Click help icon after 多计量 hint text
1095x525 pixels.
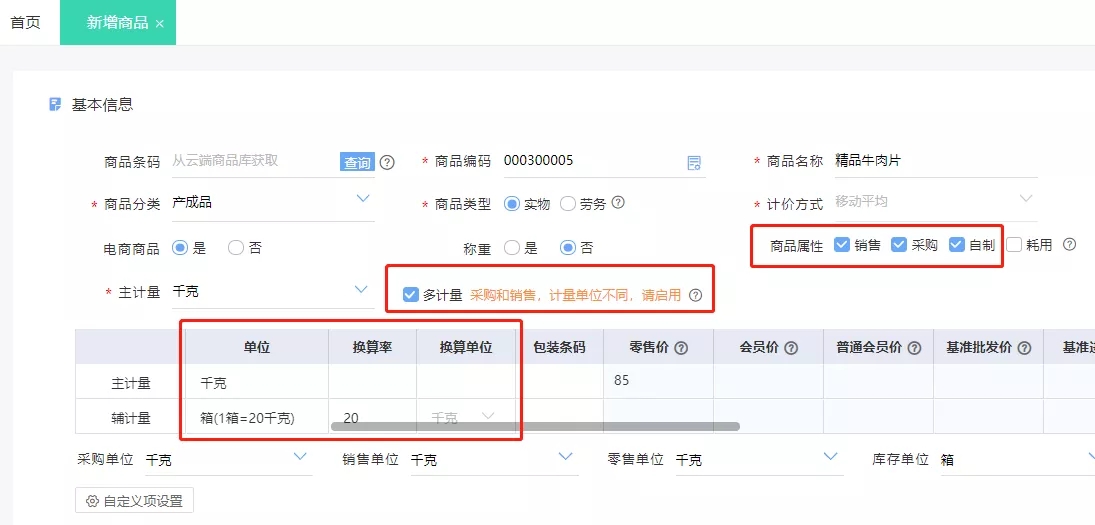(x=696, y=295)
